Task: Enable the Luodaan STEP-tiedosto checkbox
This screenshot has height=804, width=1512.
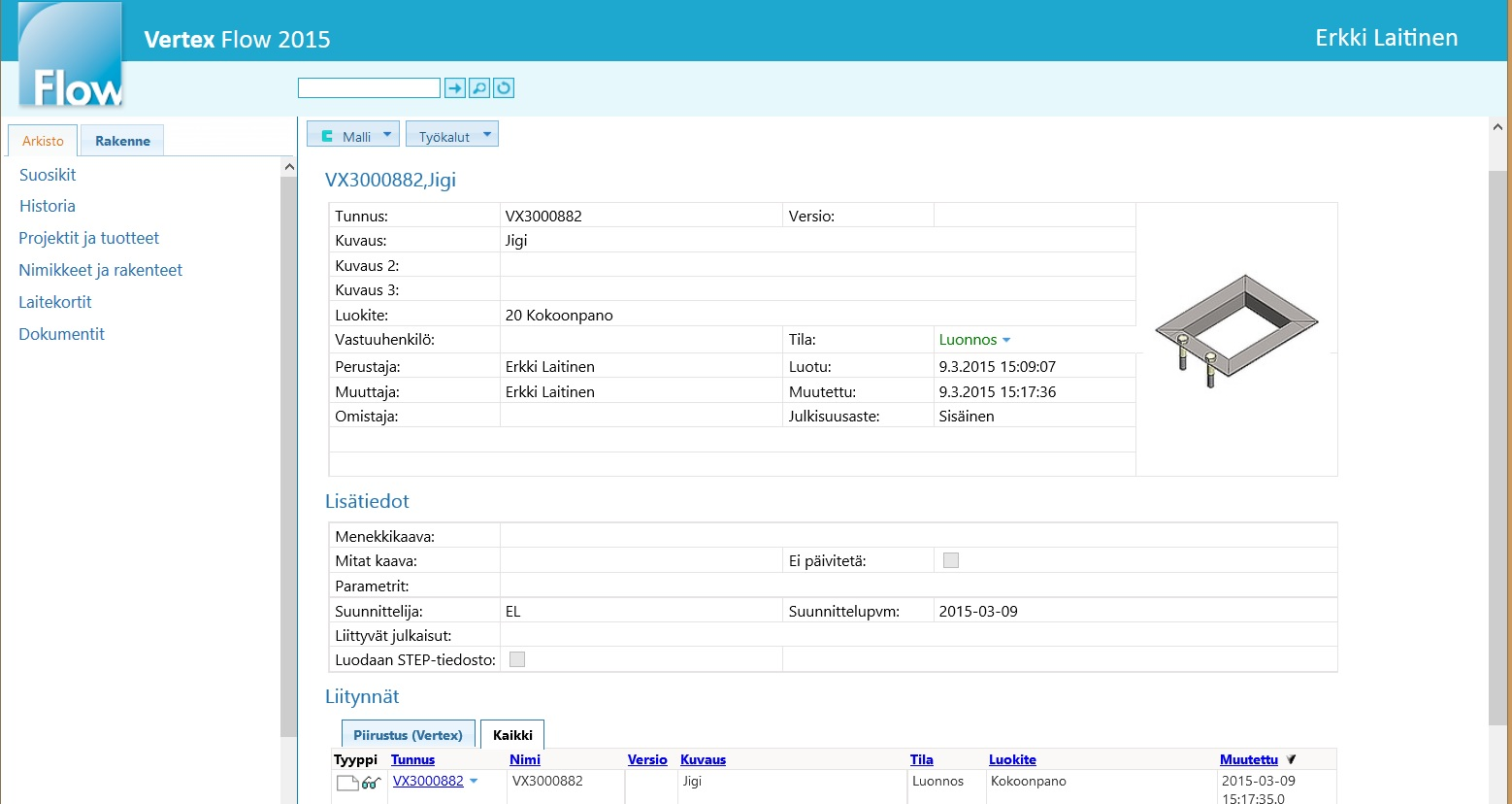Action: 517,659
